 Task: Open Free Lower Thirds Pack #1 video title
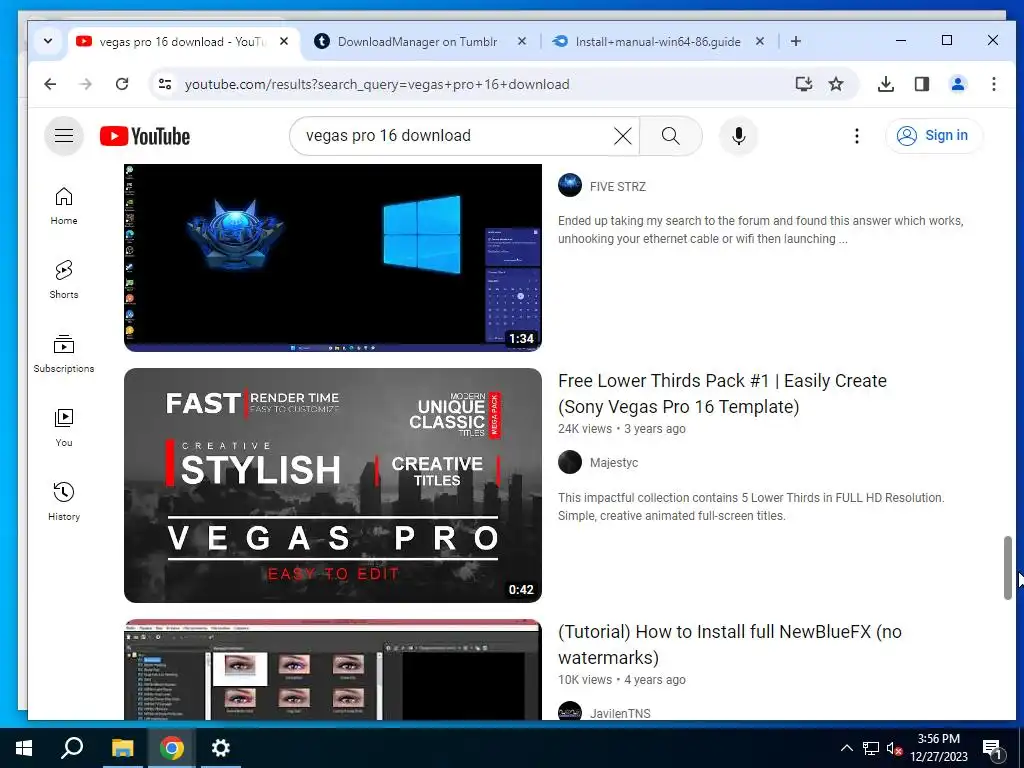pos(722,394)
